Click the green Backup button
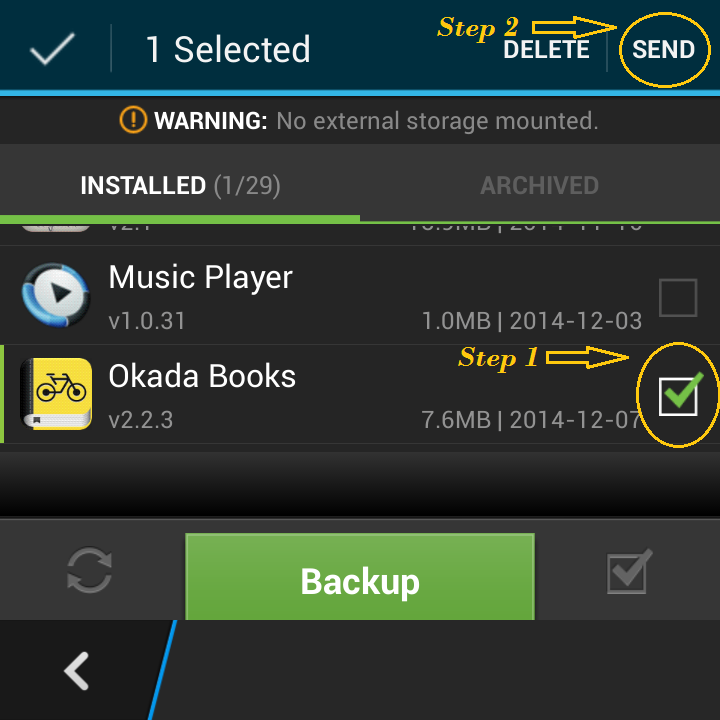 pyautogui.click(x=360, y=577)
